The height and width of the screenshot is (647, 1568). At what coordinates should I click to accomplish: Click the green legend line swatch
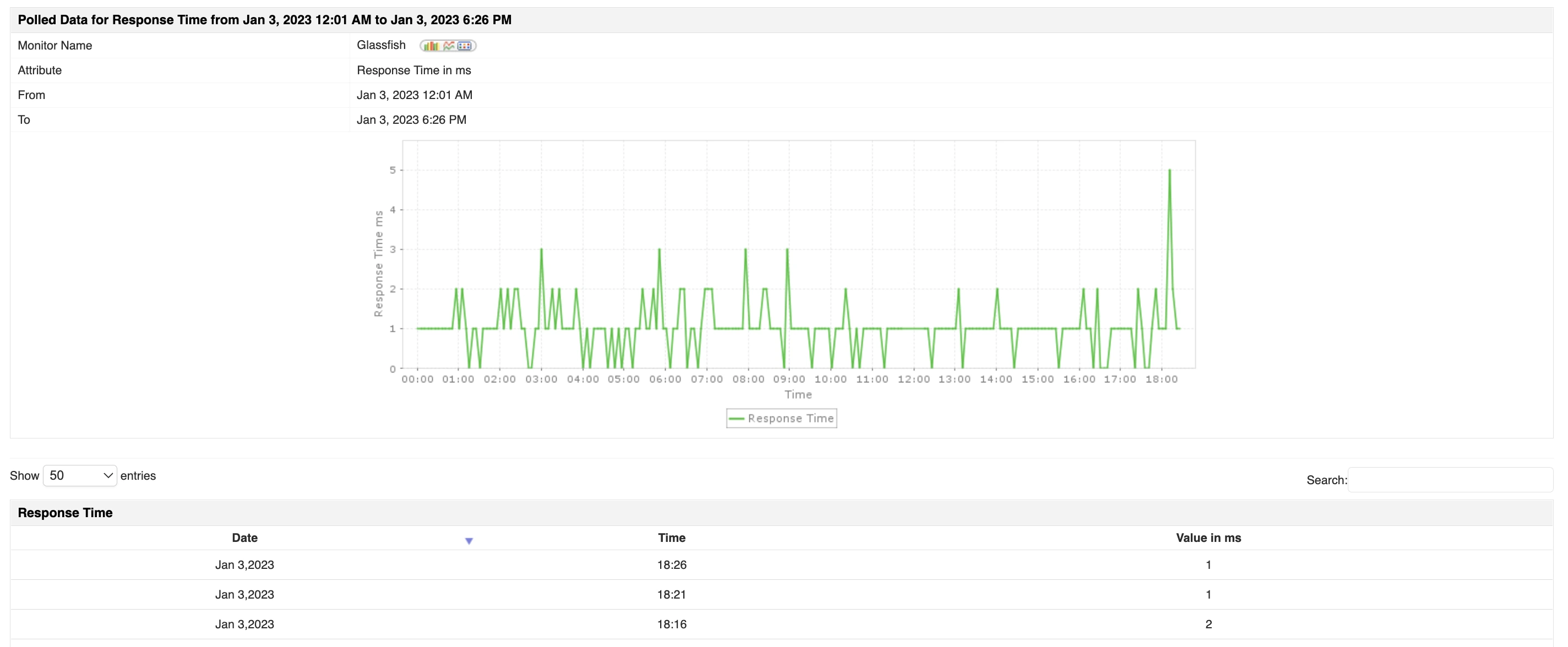737,418
